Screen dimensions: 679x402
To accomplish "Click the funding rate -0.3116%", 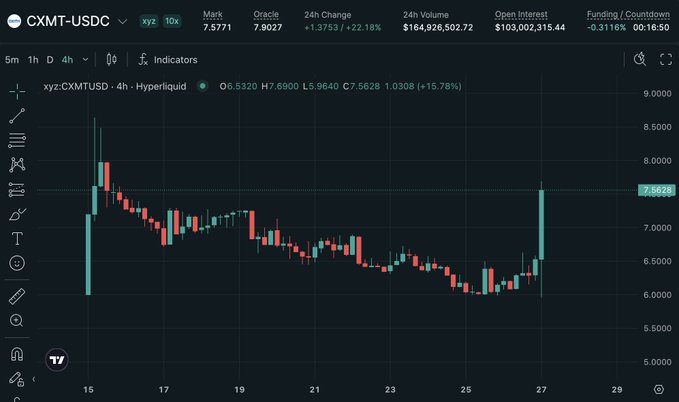I will point(606,27).
